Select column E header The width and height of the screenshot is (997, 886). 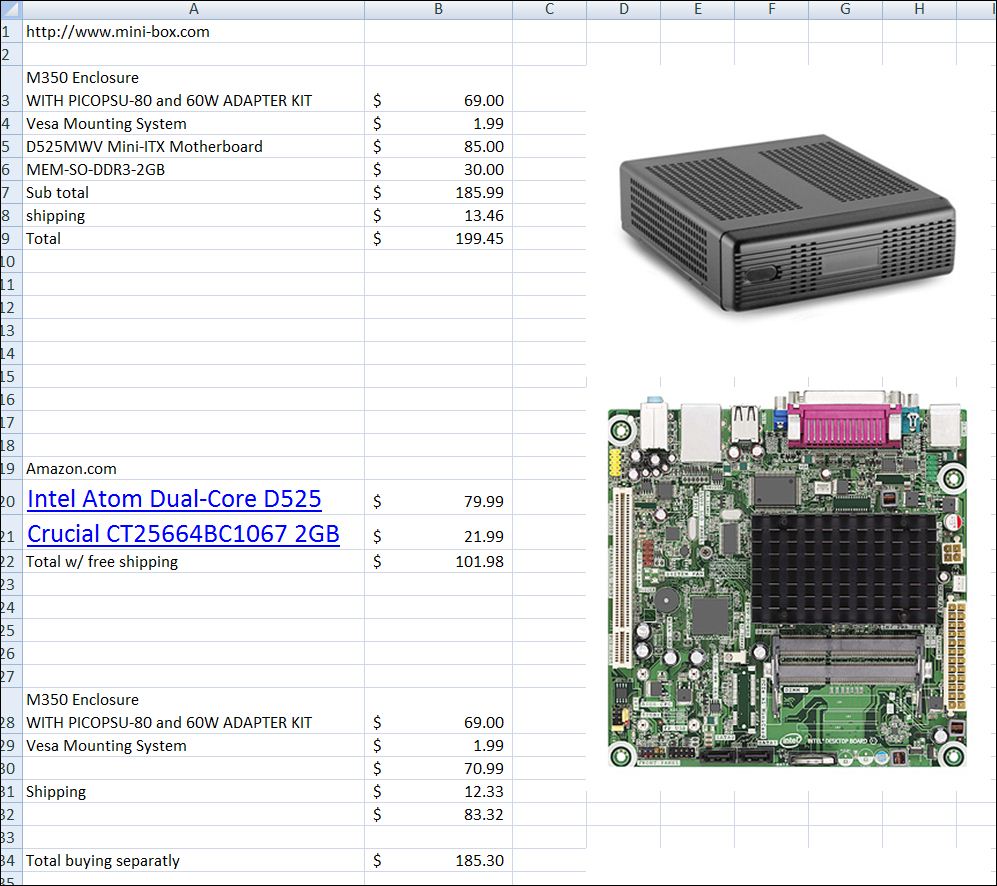pos(698,9)
